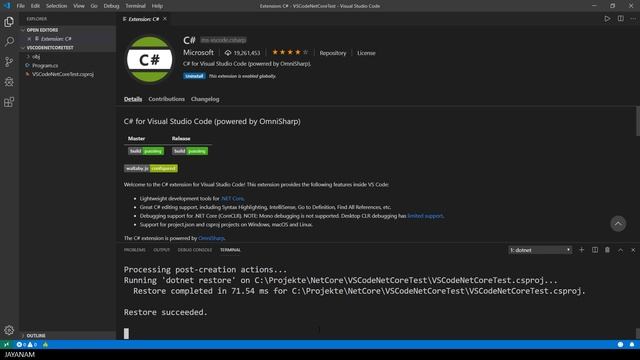640x360 pixels.
Task: Add a new terminal with plus icon
Action: (582, 250)
